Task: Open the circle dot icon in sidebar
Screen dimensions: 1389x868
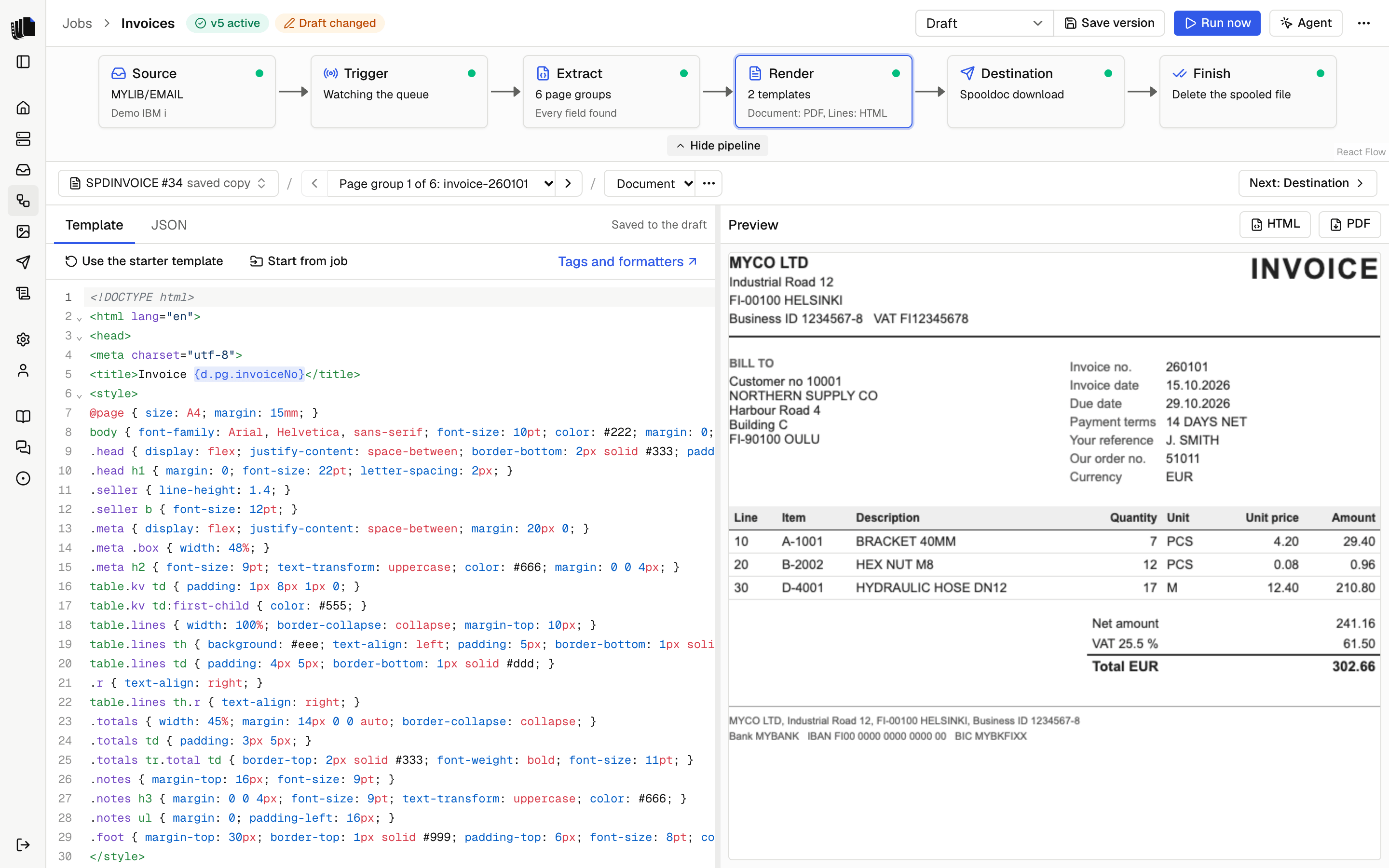Action: click(23, 478)
